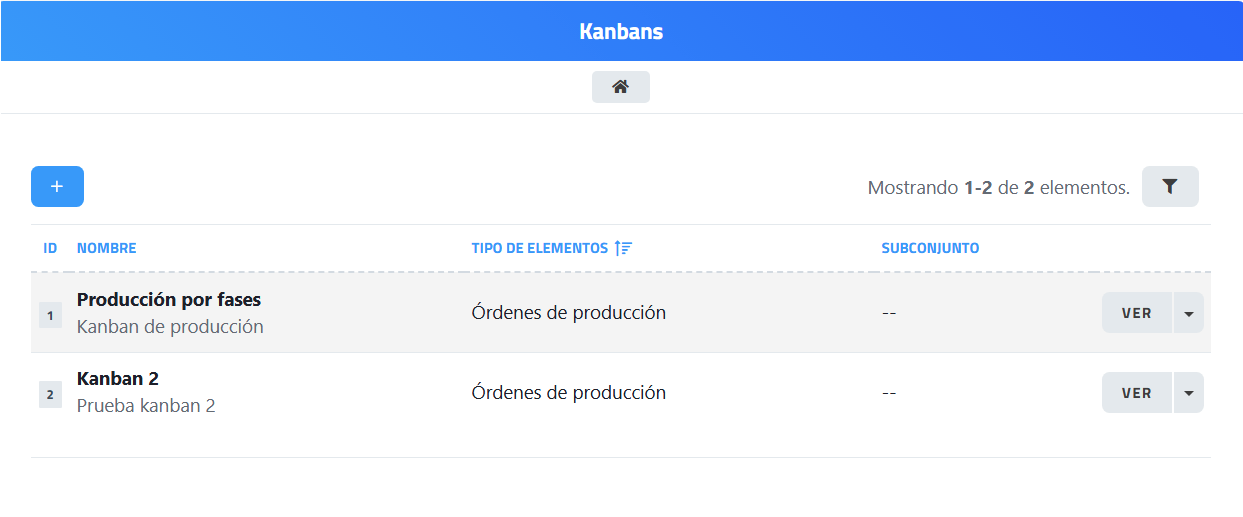Sort by Tipo de Elementos header
This screenshot has height=517, width=1243.
(x=539, y=248)
